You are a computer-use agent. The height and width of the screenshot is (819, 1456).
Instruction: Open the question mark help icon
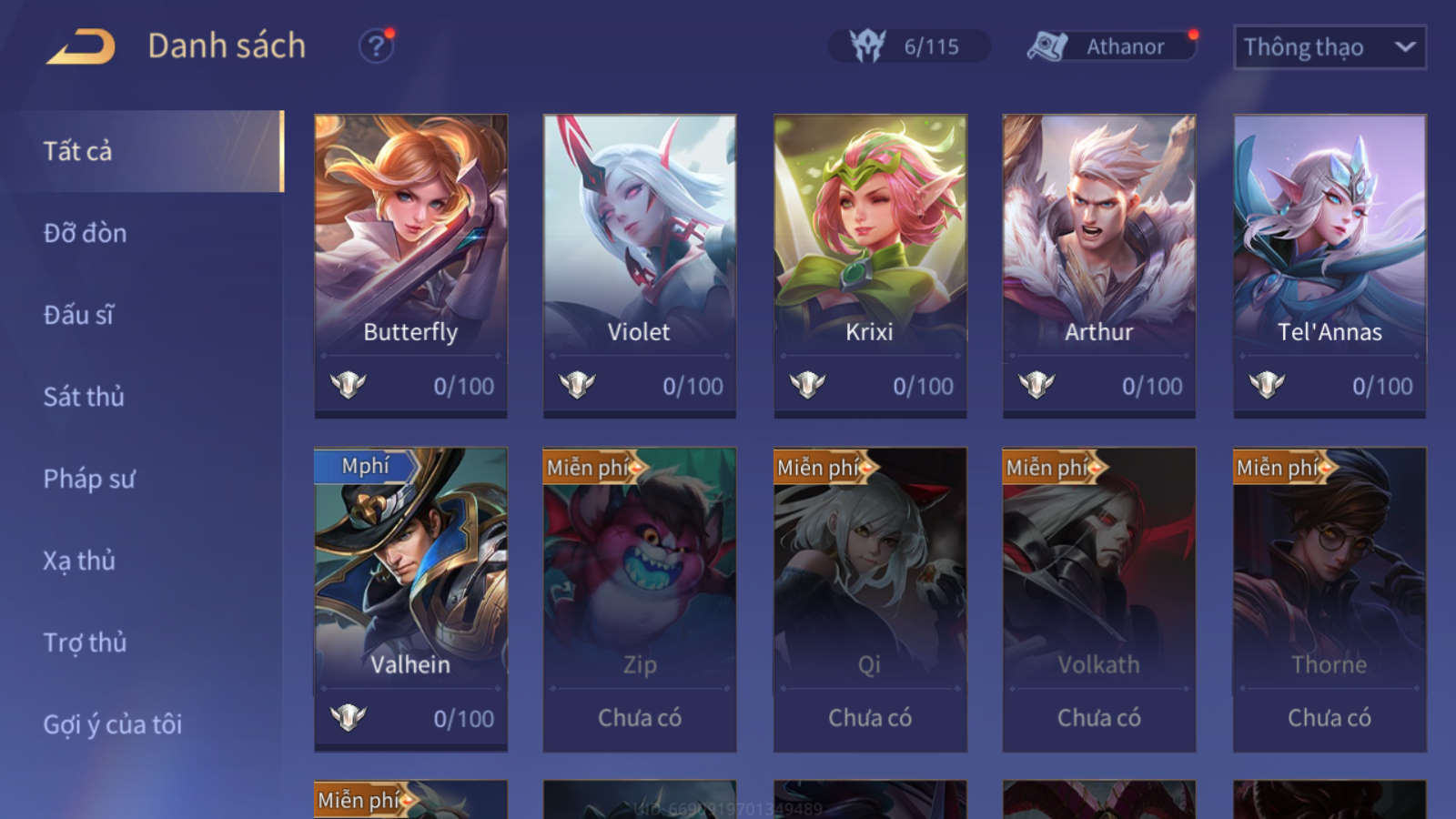pyautogui.click(x=376, y=45)
